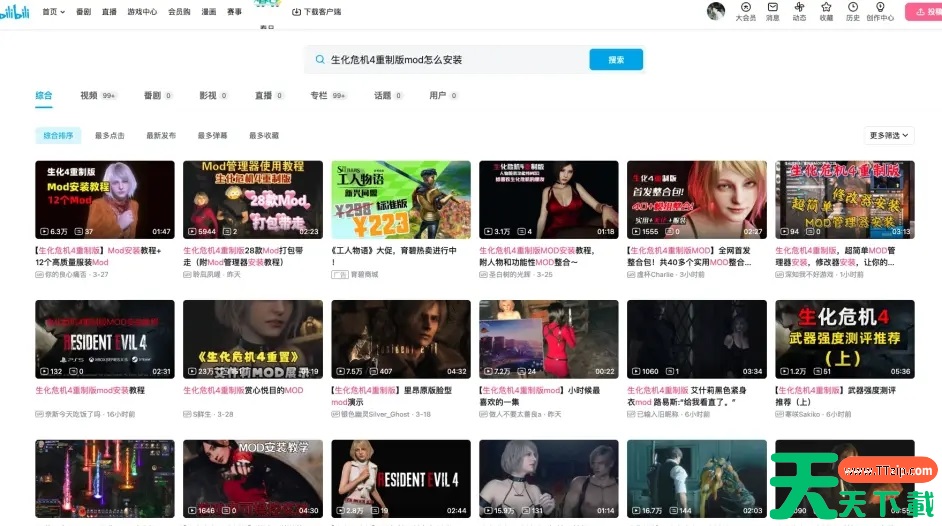The width and height of the screenshot is (942, 526).
Task: Open the 直播 nav item in header
Action: (x=109, y=11)
